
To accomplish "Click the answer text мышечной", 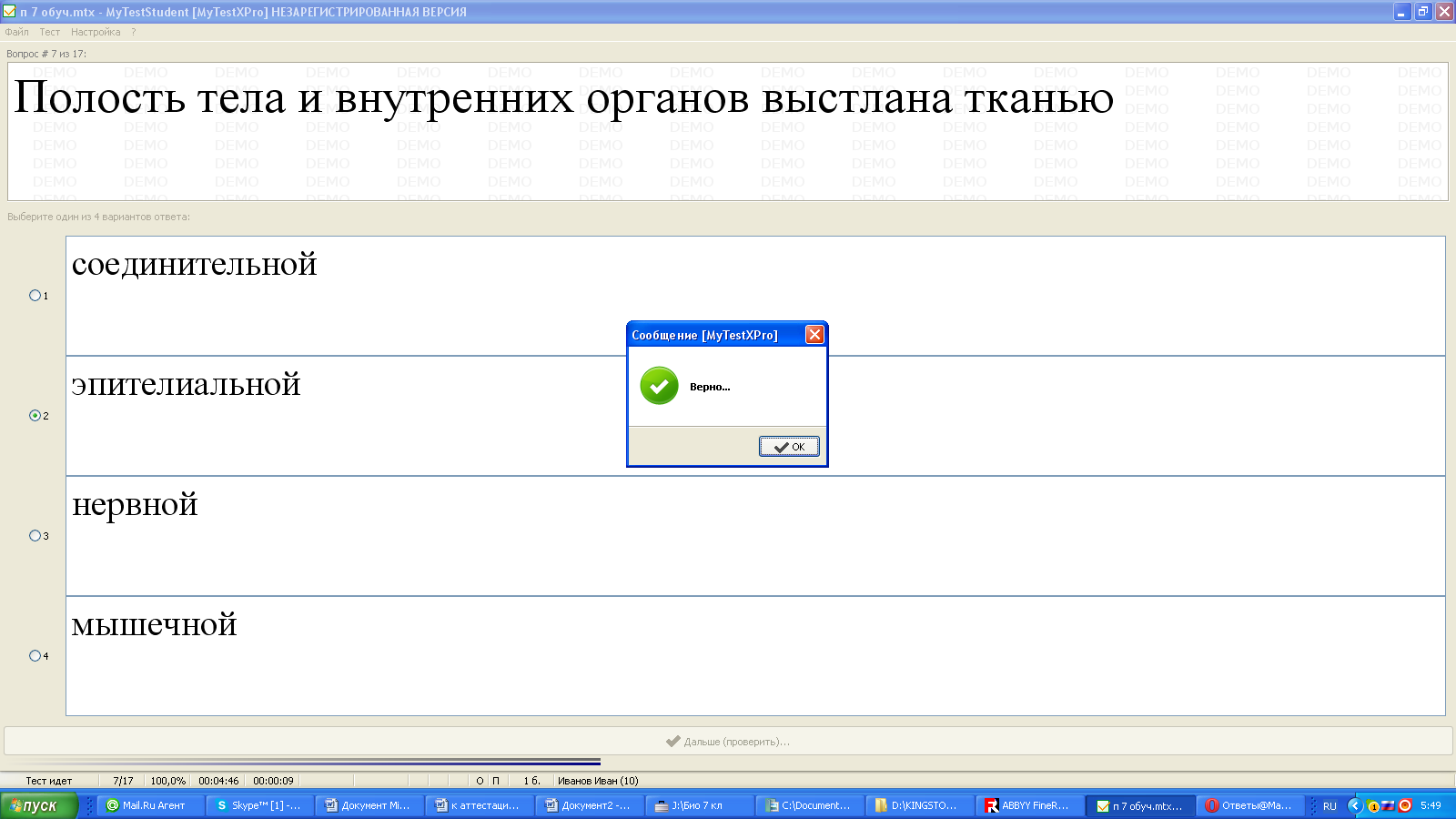I will coord(154,624).
